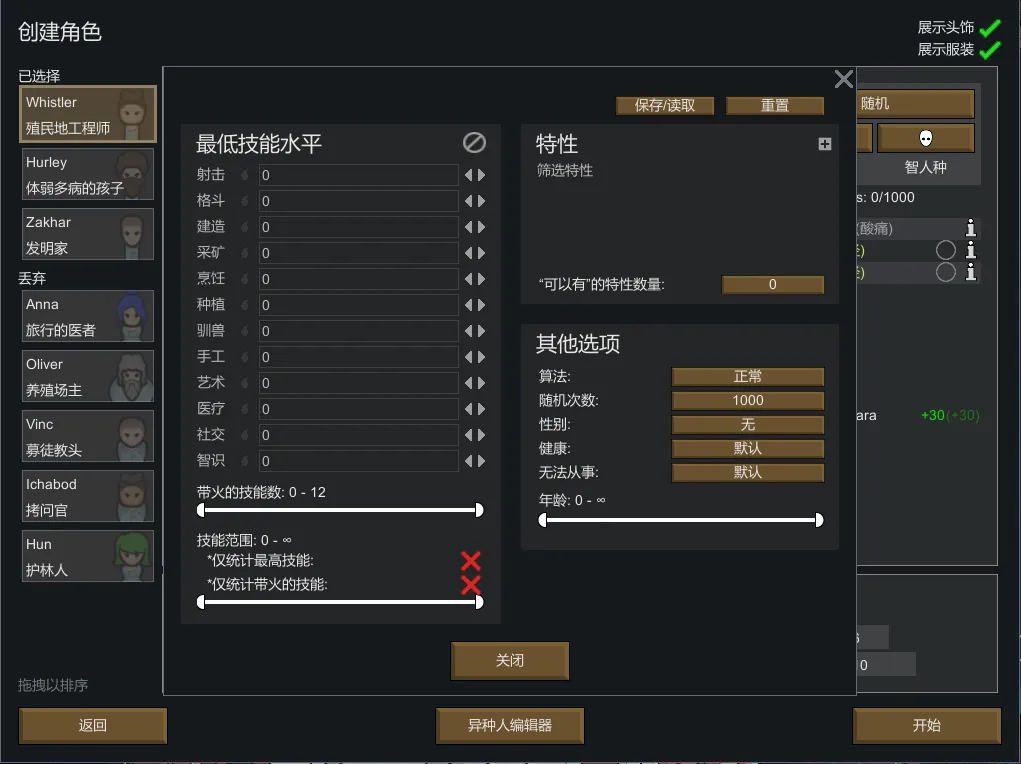Increase 智识 minimum skill with right arrow
Viewport: 1021px width, 764px height.
pyautogui.click(x=482, y=461)
